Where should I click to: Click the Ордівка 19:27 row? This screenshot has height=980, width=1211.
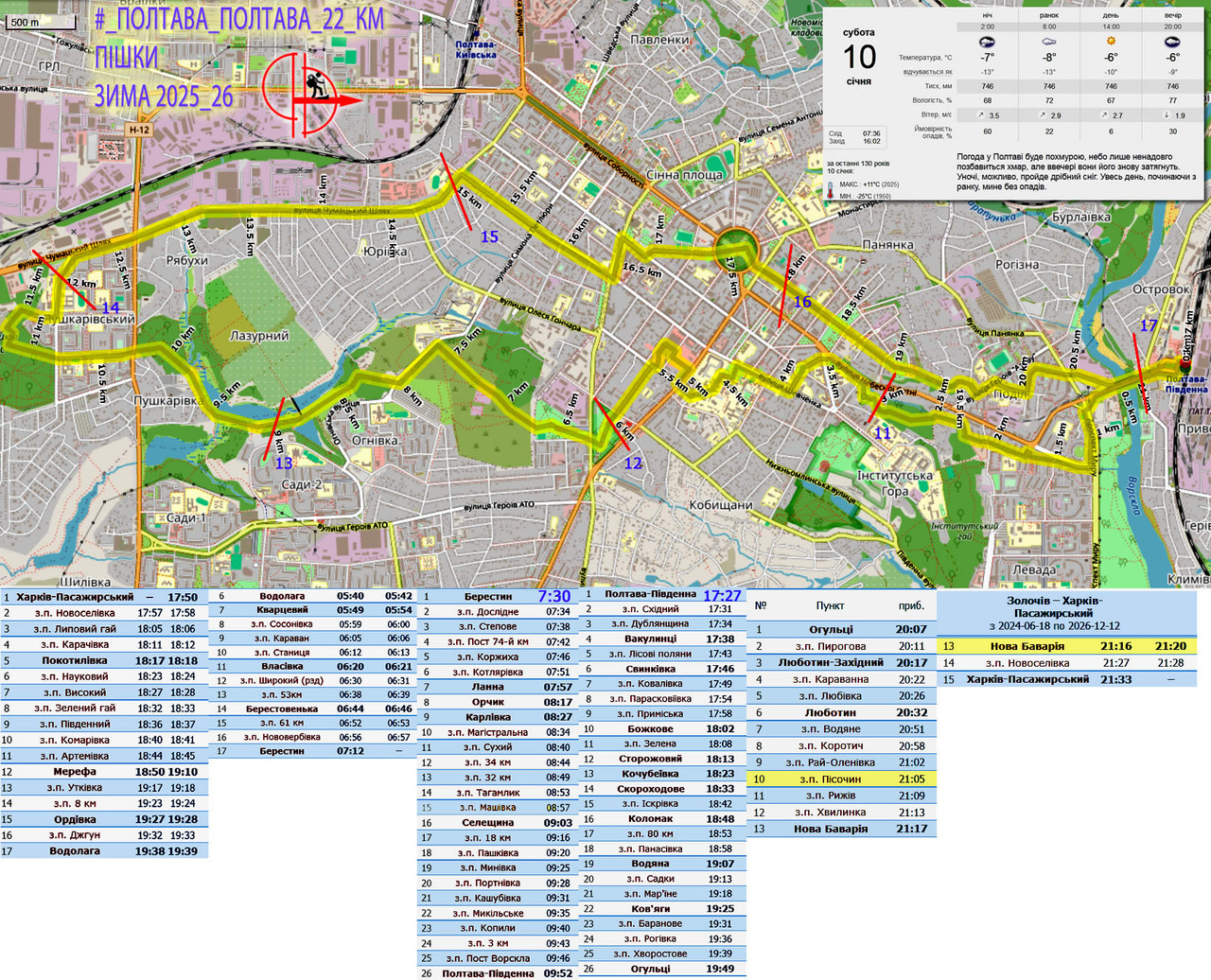click(x=104, y=819)
